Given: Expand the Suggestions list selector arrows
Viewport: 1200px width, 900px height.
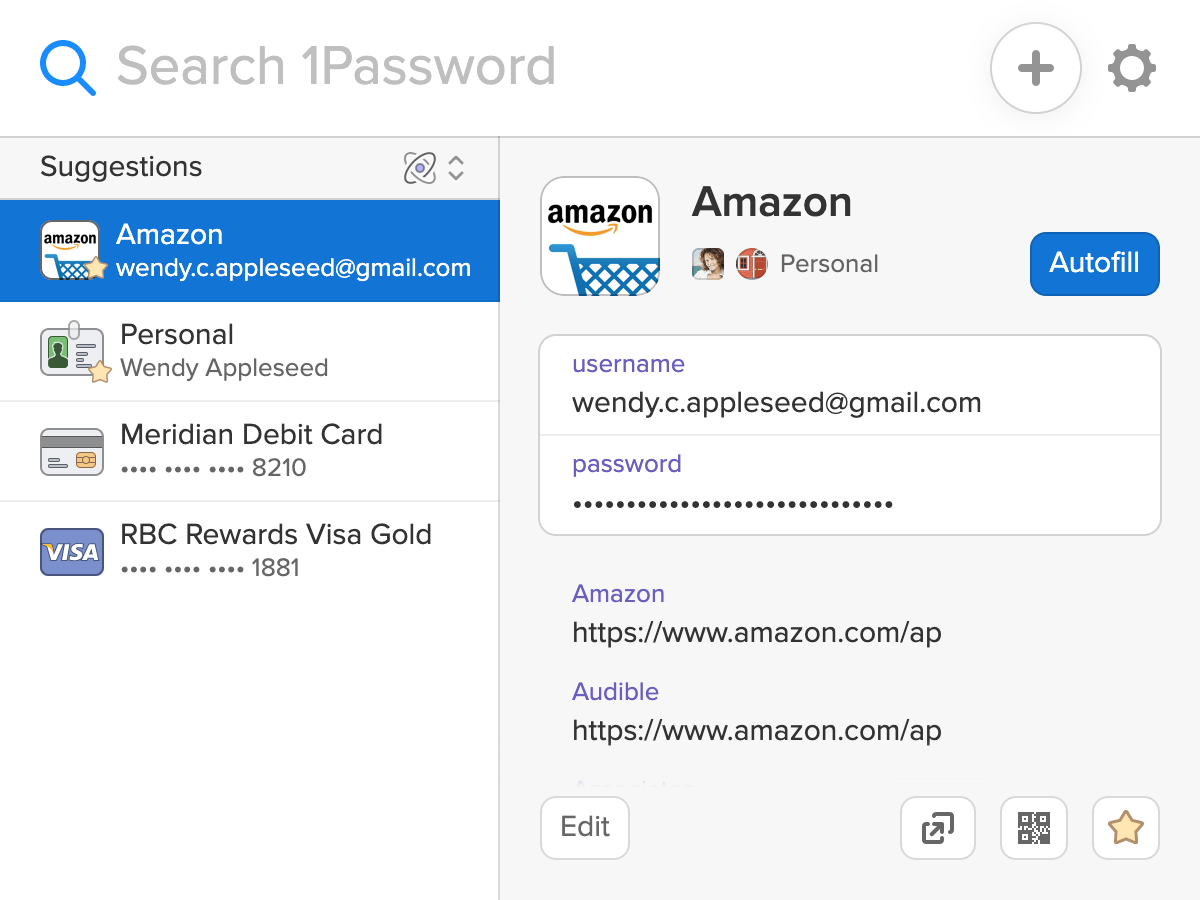Looking at the screenshot, I should pos(456,167).
